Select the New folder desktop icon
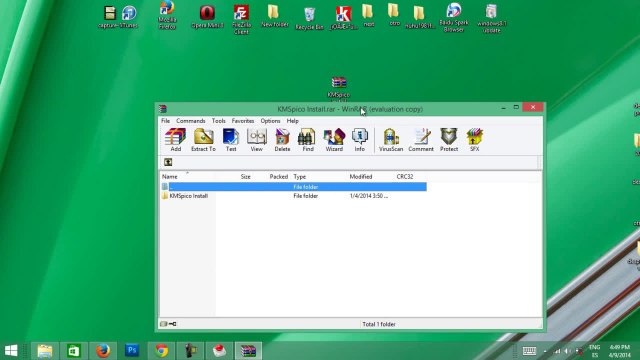This screenshot has height=360, width=640. point(275,16)
